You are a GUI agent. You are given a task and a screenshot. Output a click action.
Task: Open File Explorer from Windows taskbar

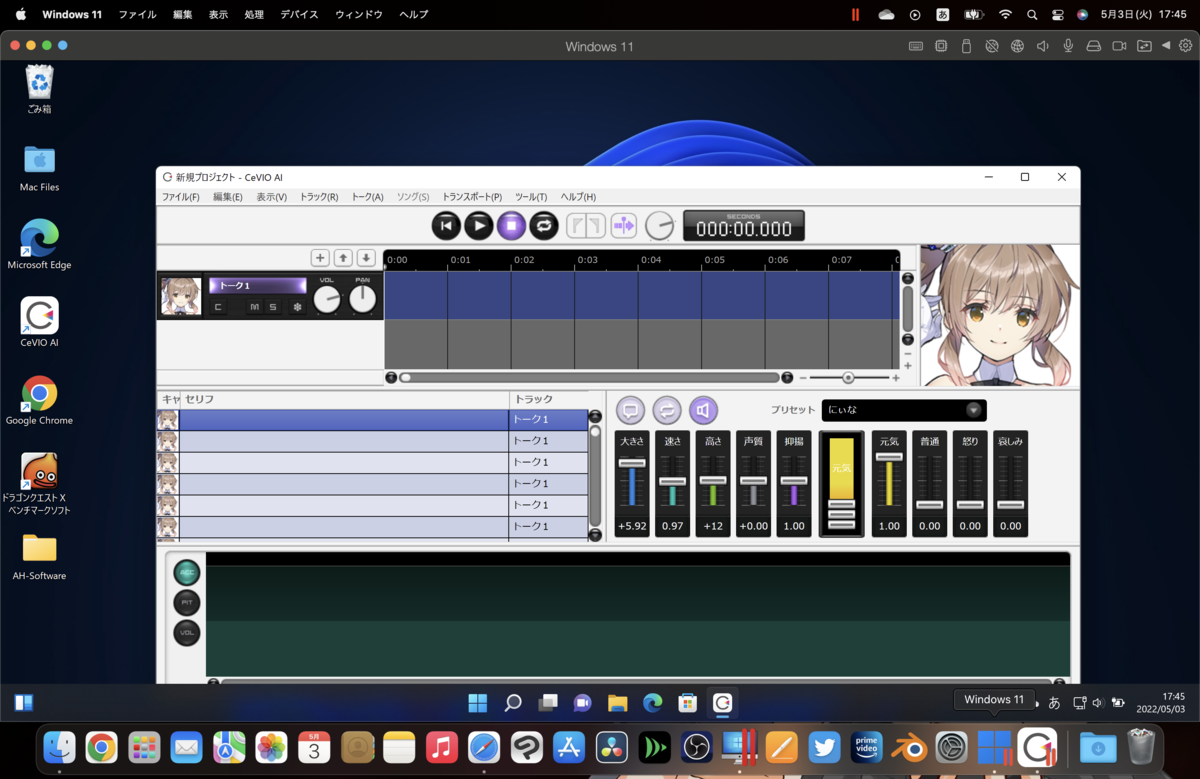tap(617, 703)
